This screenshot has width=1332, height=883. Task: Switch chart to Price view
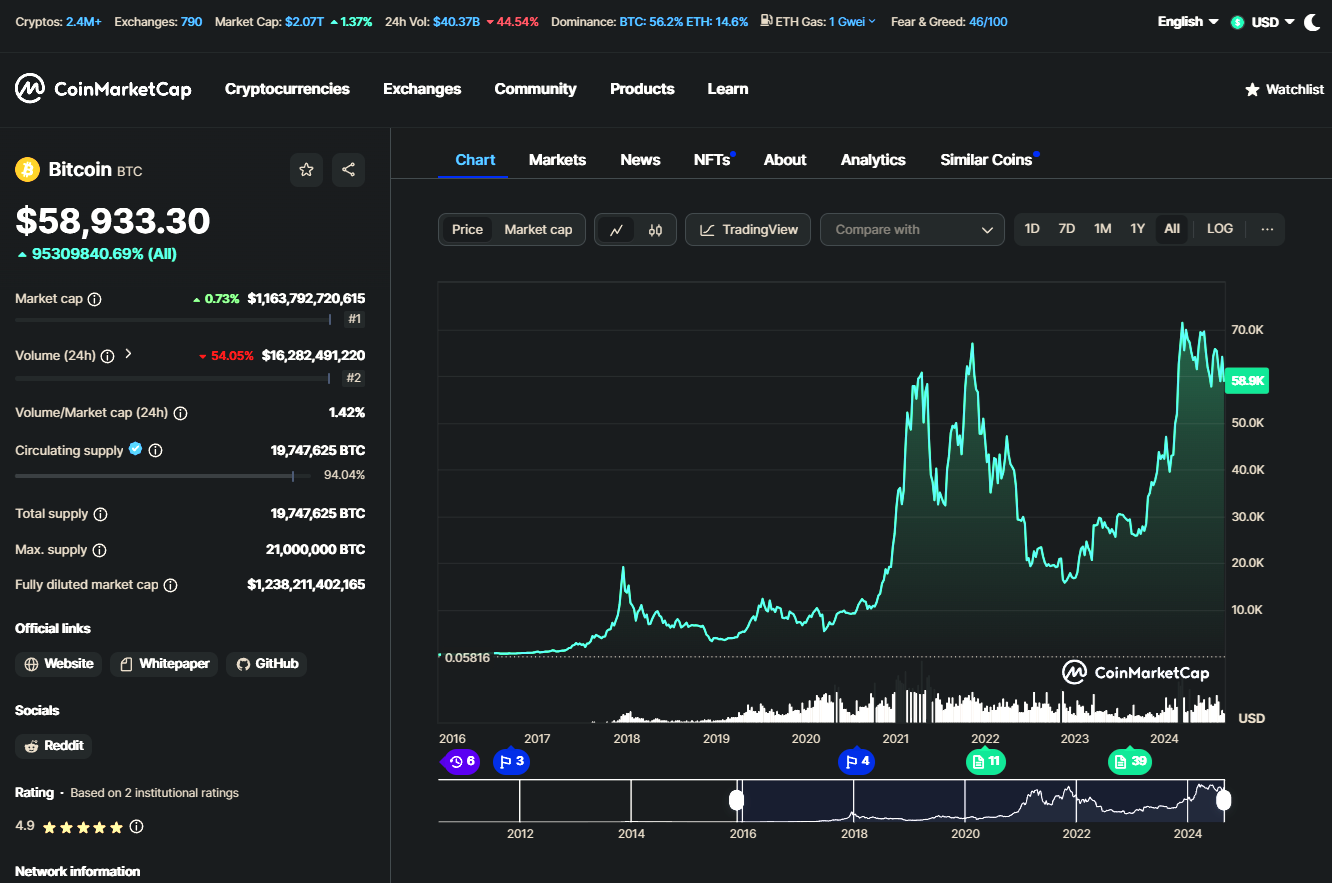pyautogui.click(x=467, y=230)
